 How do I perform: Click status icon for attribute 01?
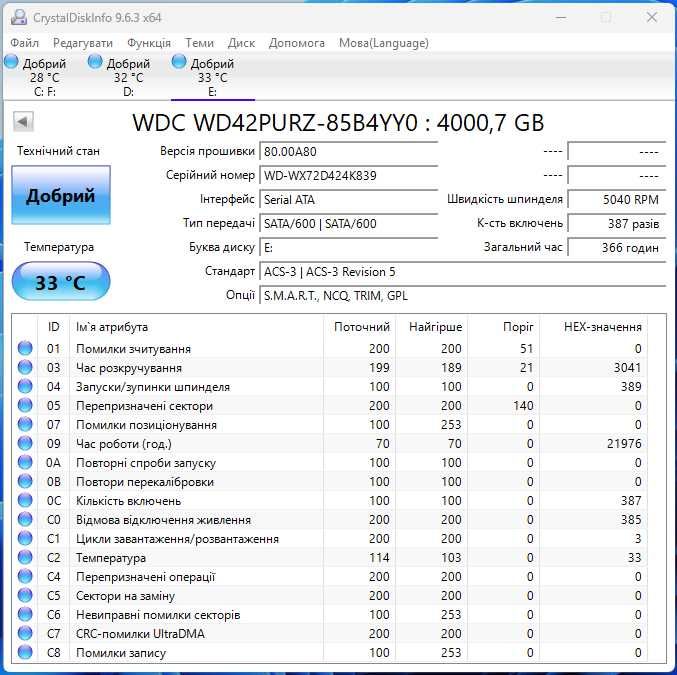pos(25,348)
